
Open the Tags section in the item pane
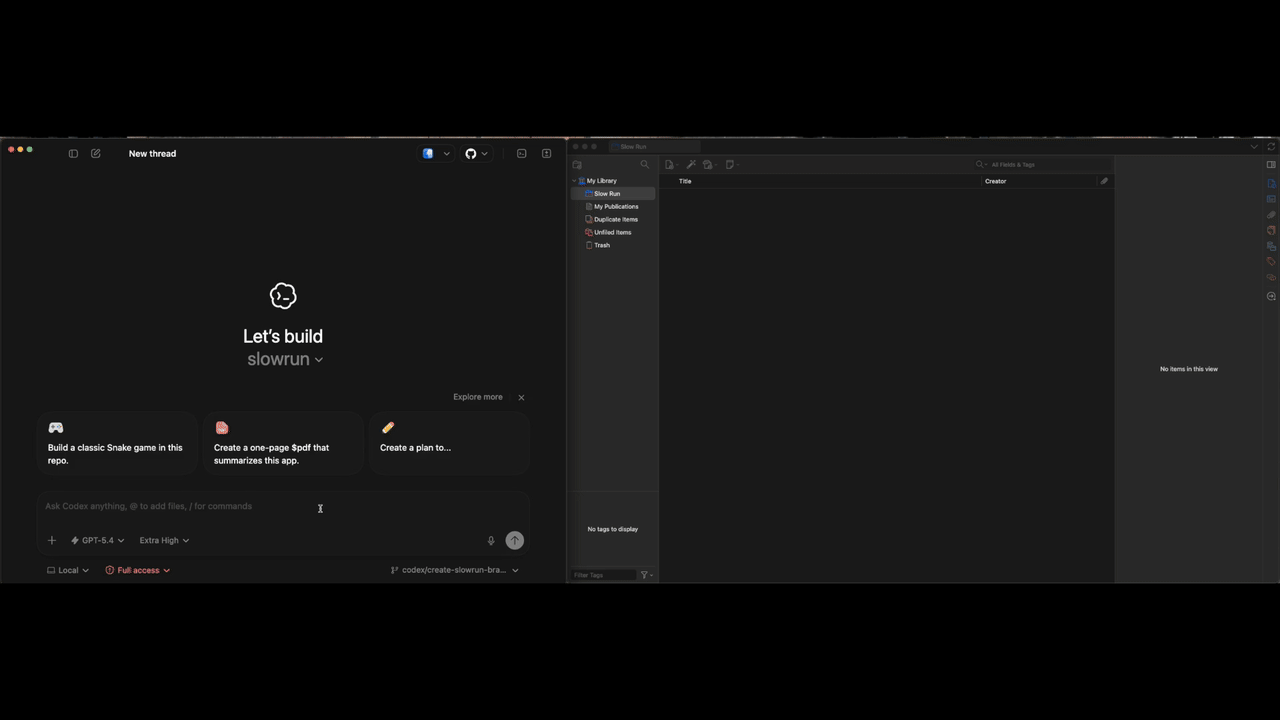pos(1271,262)
